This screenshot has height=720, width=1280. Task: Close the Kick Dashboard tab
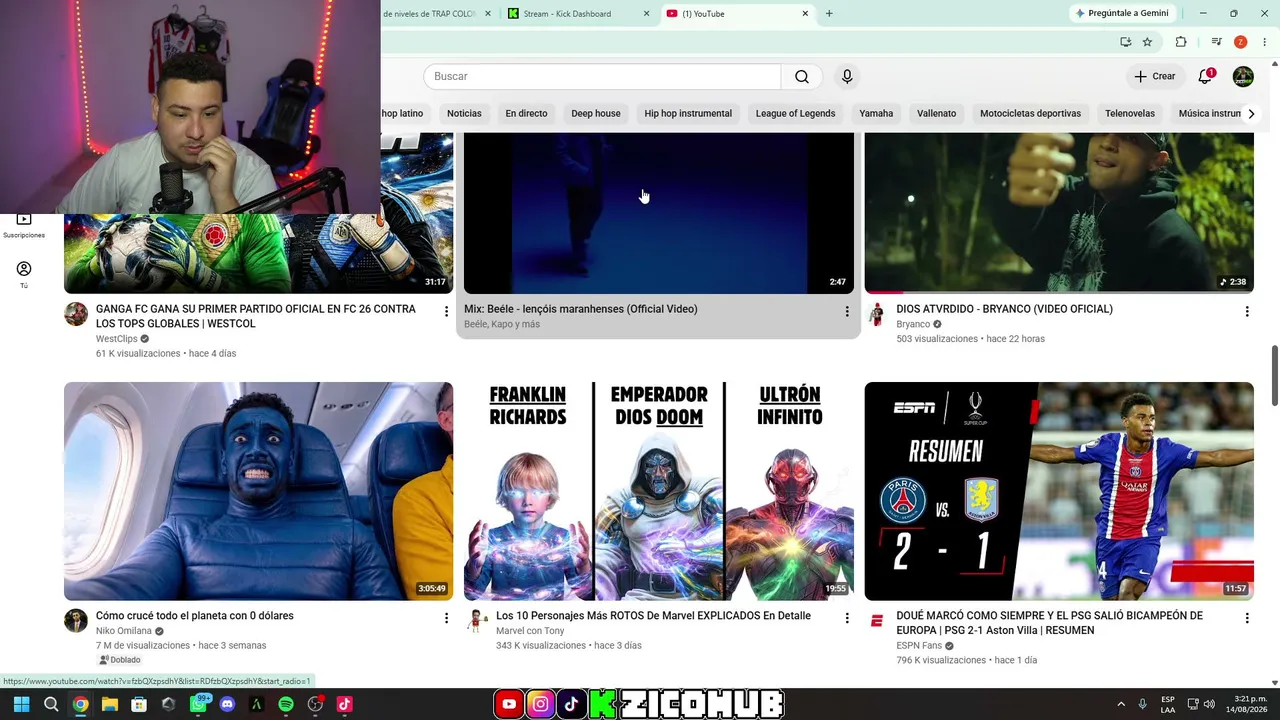(x=646, y=14)
